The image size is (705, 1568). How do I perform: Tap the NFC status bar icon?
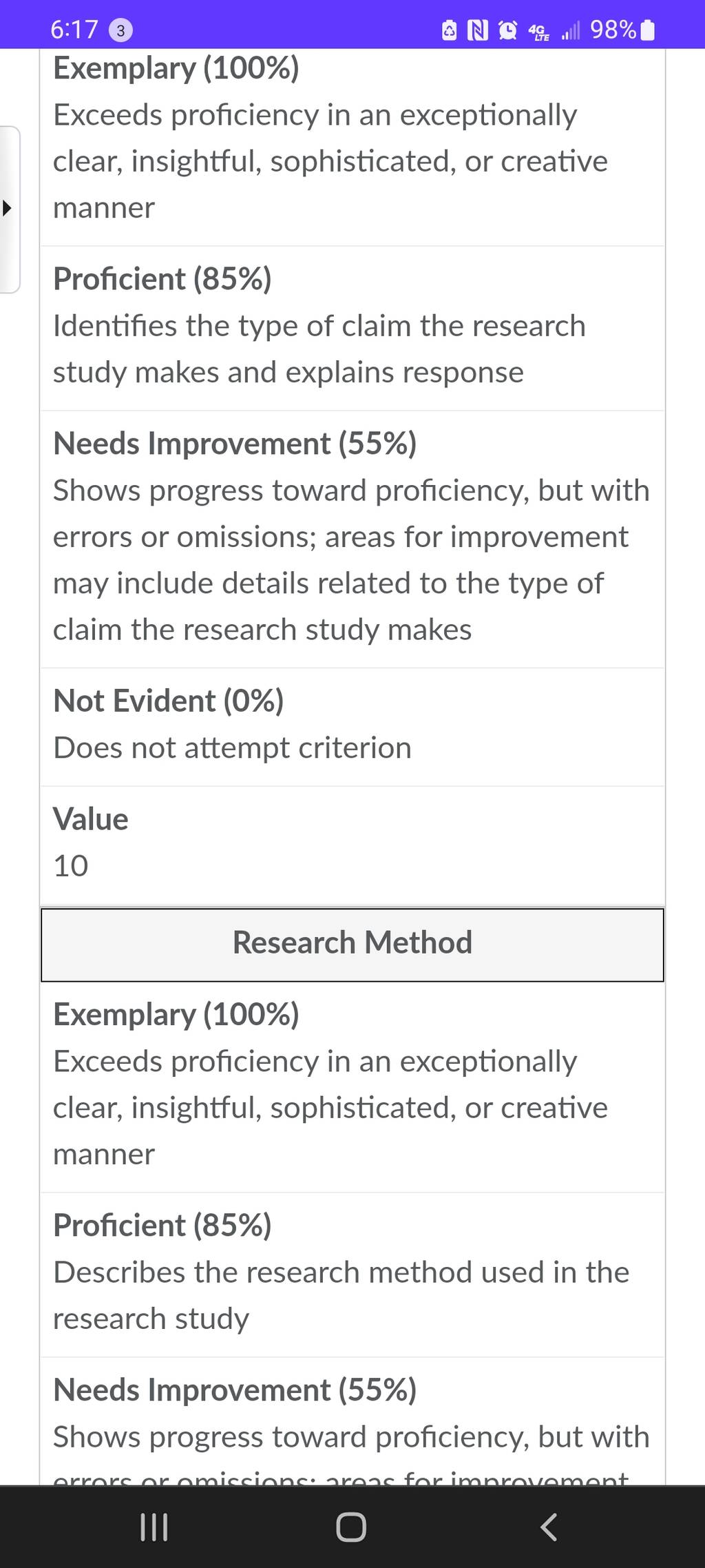(x=478, y=30)
